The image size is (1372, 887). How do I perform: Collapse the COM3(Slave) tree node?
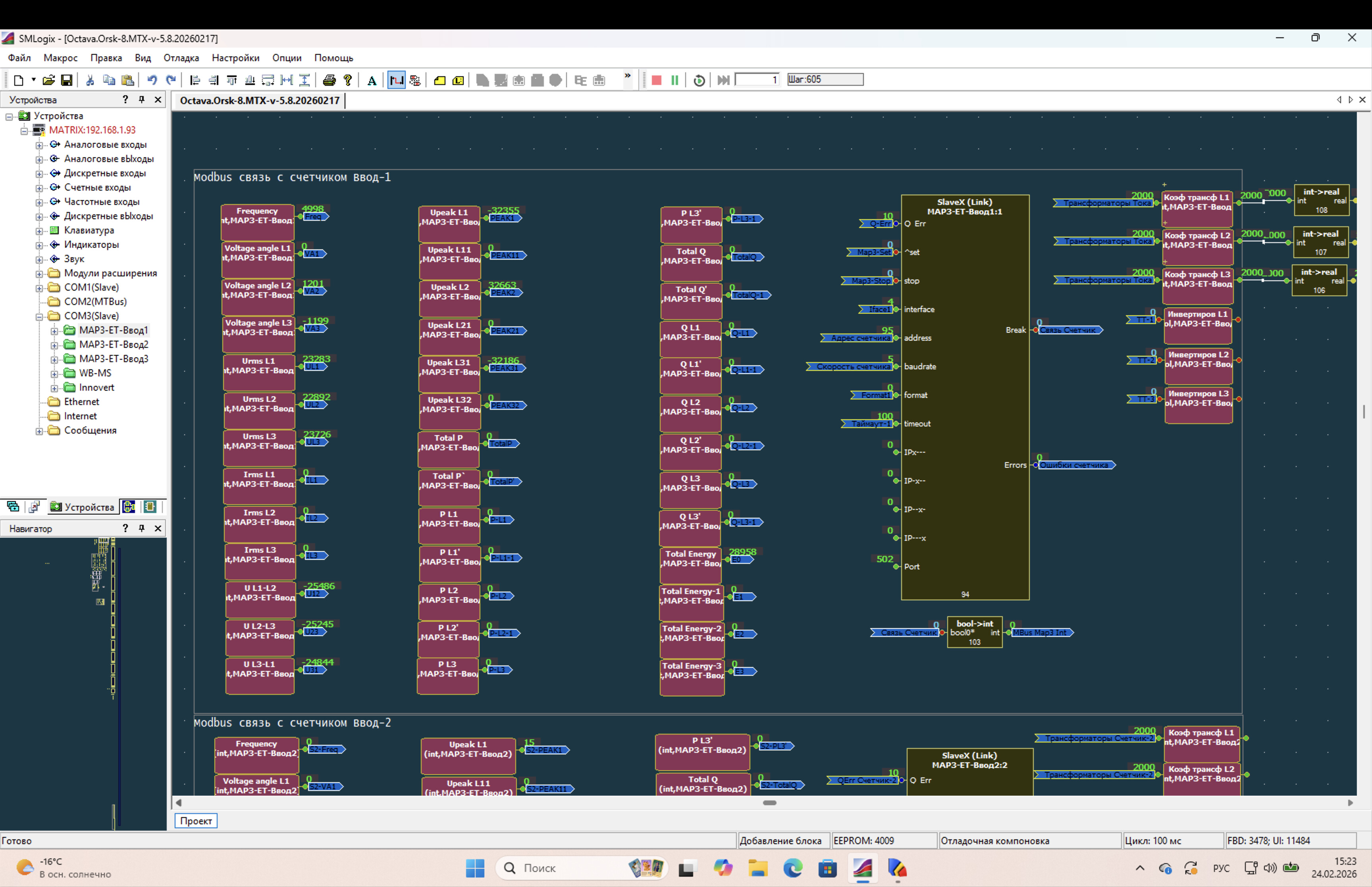click(x=39, y=316)
